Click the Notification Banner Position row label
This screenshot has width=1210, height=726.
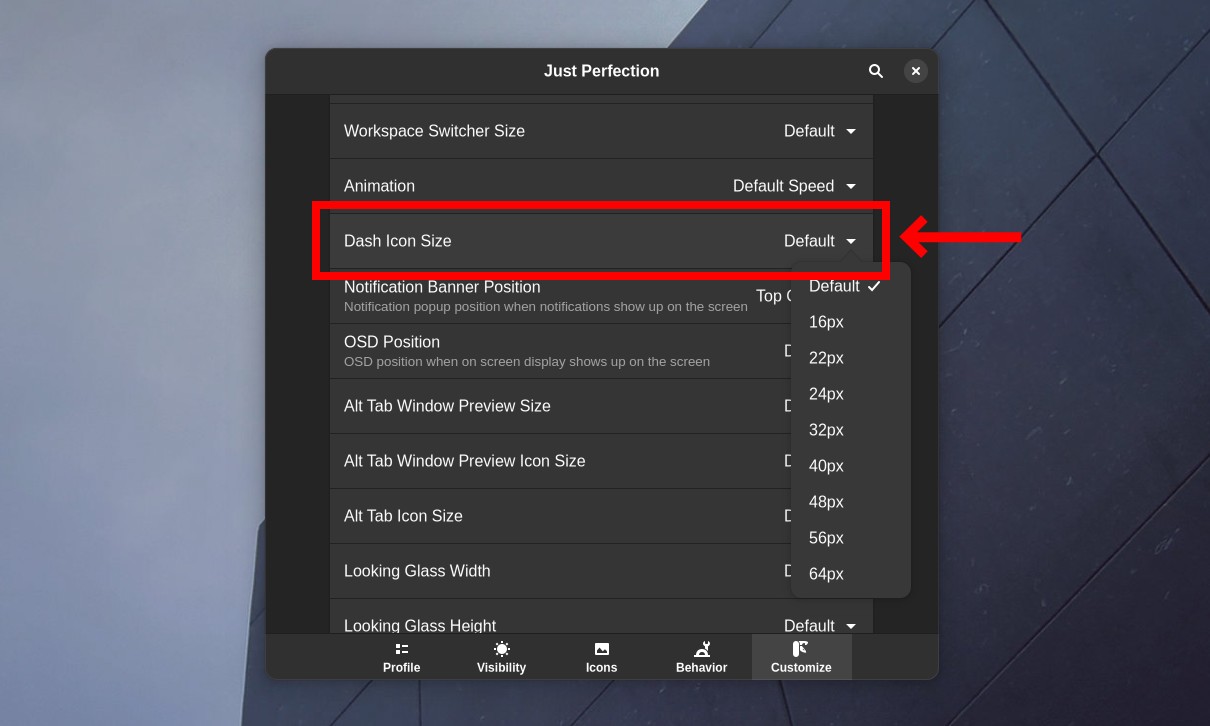(x=442, y=287)
